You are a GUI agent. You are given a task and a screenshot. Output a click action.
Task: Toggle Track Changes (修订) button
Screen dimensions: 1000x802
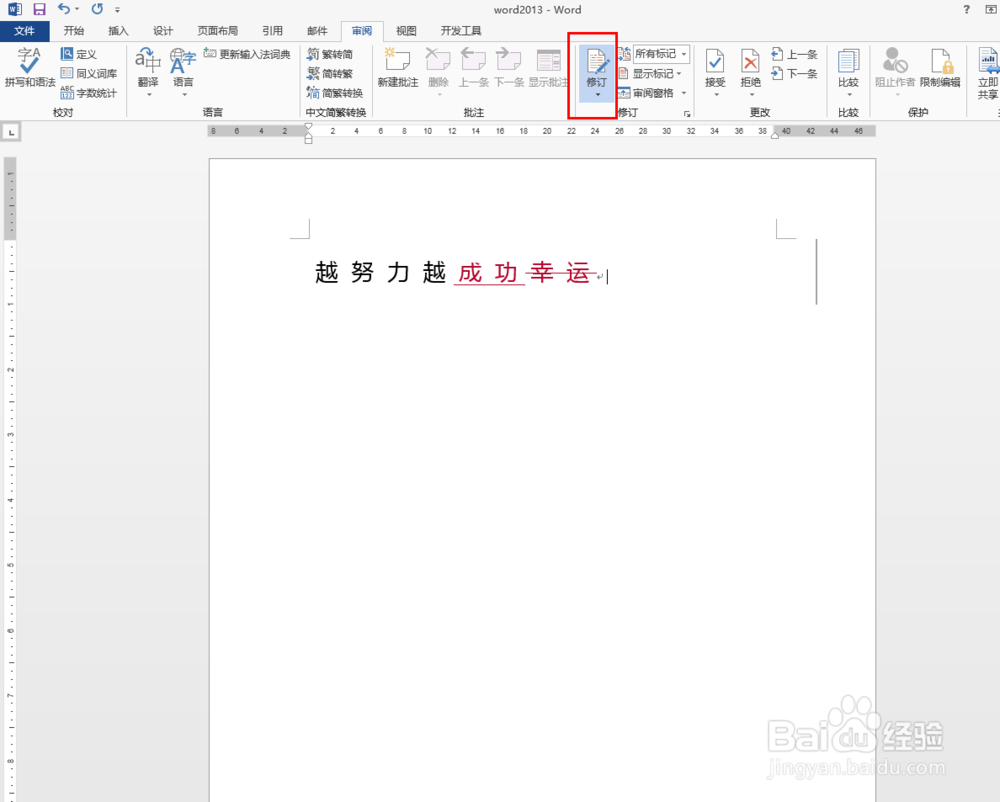pos(597,66)
